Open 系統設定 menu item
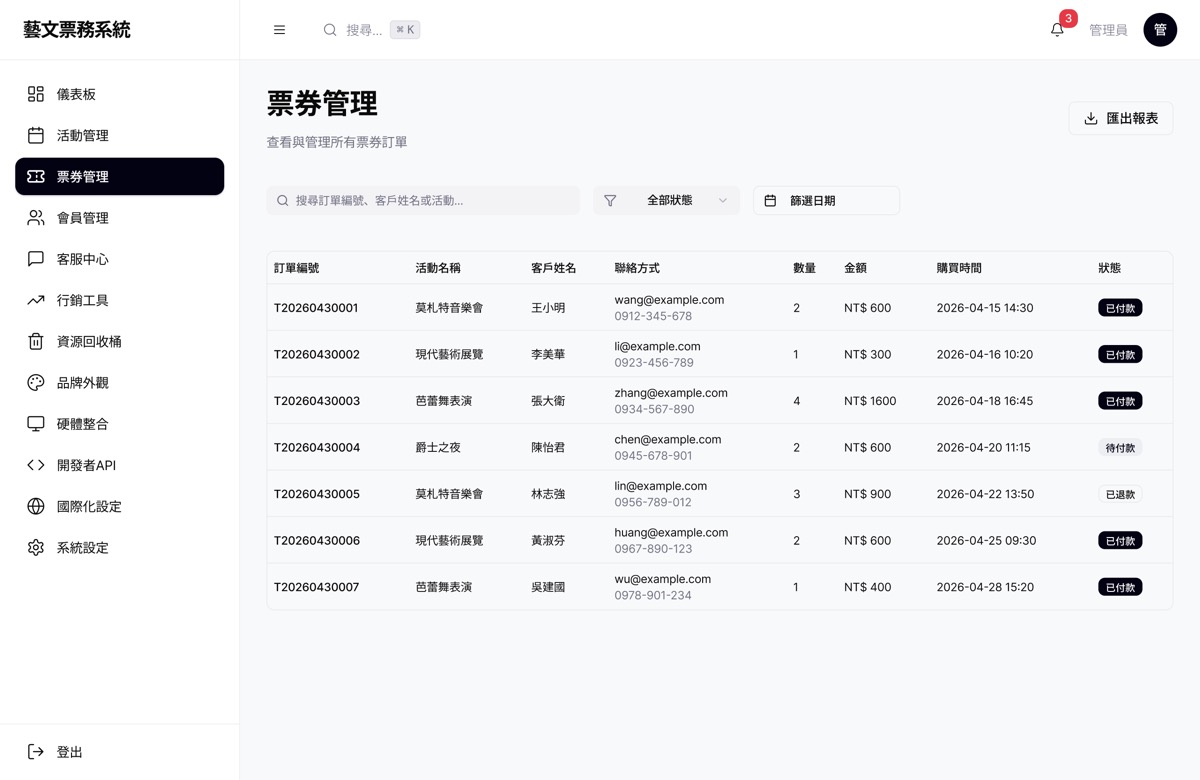Screen dimensions: 1200x780 click(120, 547)
